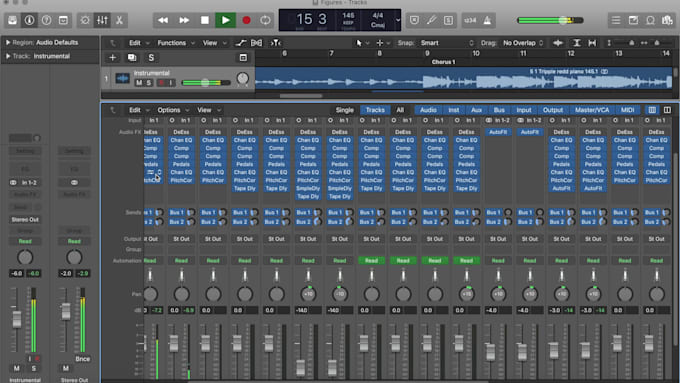Switch mixer to Tracks view
The width and height of the screenshot is (680, 383).
click(x=375, y=110)
